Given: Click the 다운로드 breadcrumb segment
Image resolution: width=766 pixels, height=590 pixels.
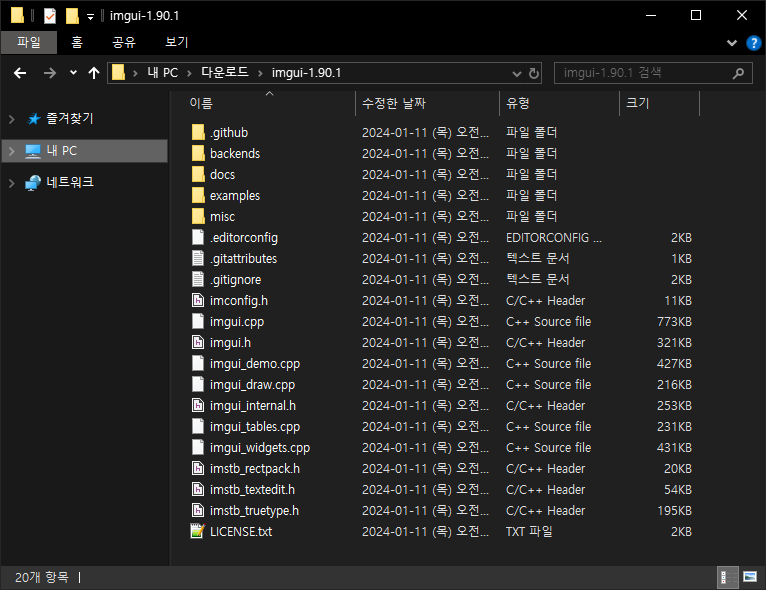Looking at the screenshot, I should pos(225,73).
